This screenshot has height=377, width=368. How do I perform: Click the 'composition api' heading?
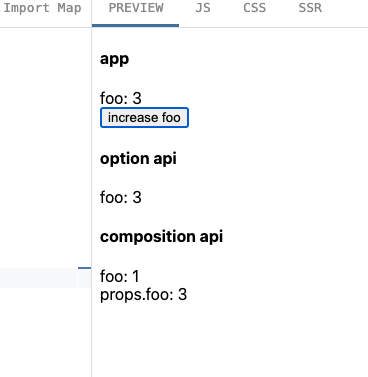[x=161, y=237]
